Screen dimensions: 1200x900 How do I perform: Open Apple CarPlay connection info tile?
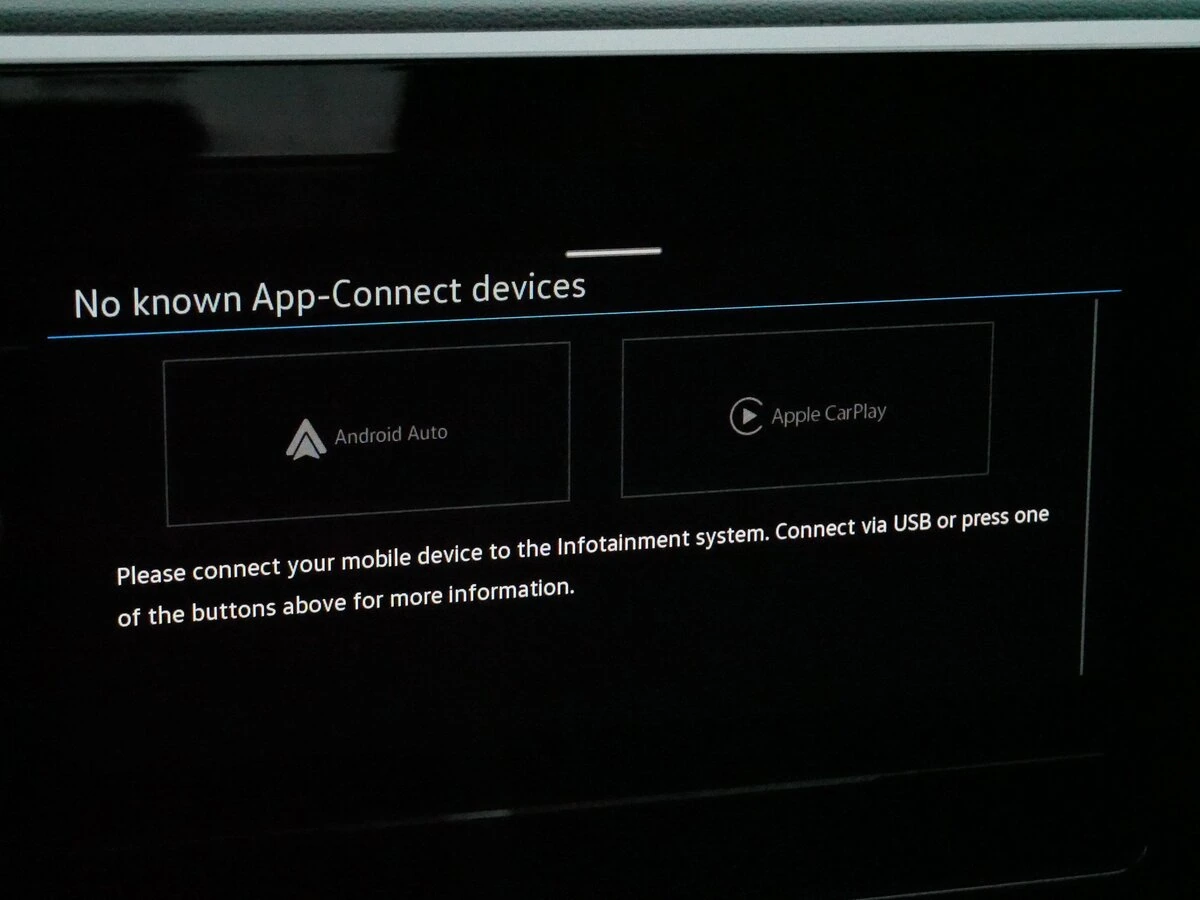[807, 410]
